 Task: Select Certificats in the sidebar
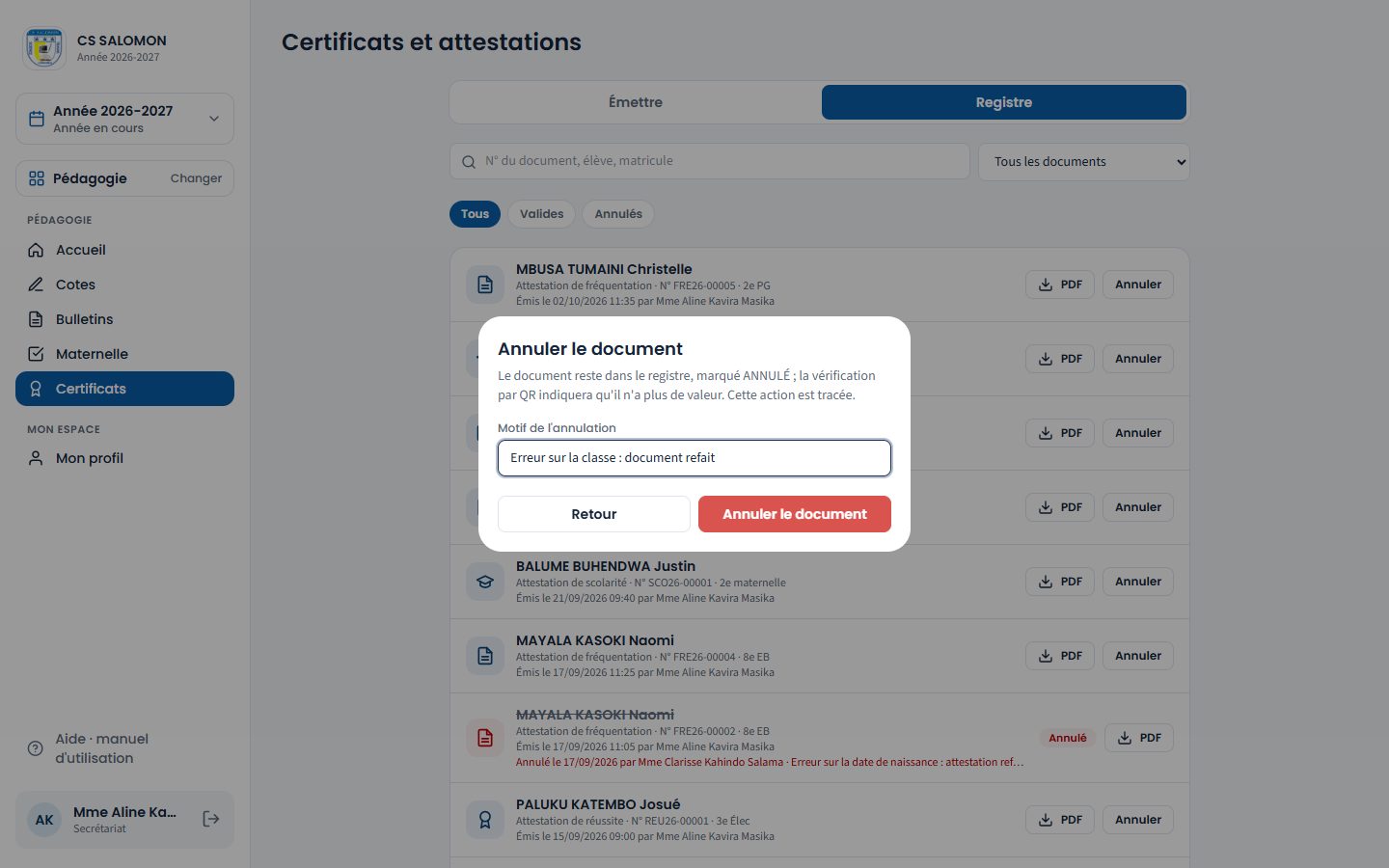(x=124, y=389)
